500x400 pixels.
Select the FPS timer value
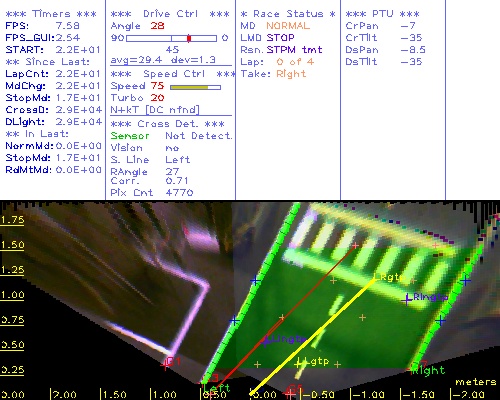[x=68, y=26]
